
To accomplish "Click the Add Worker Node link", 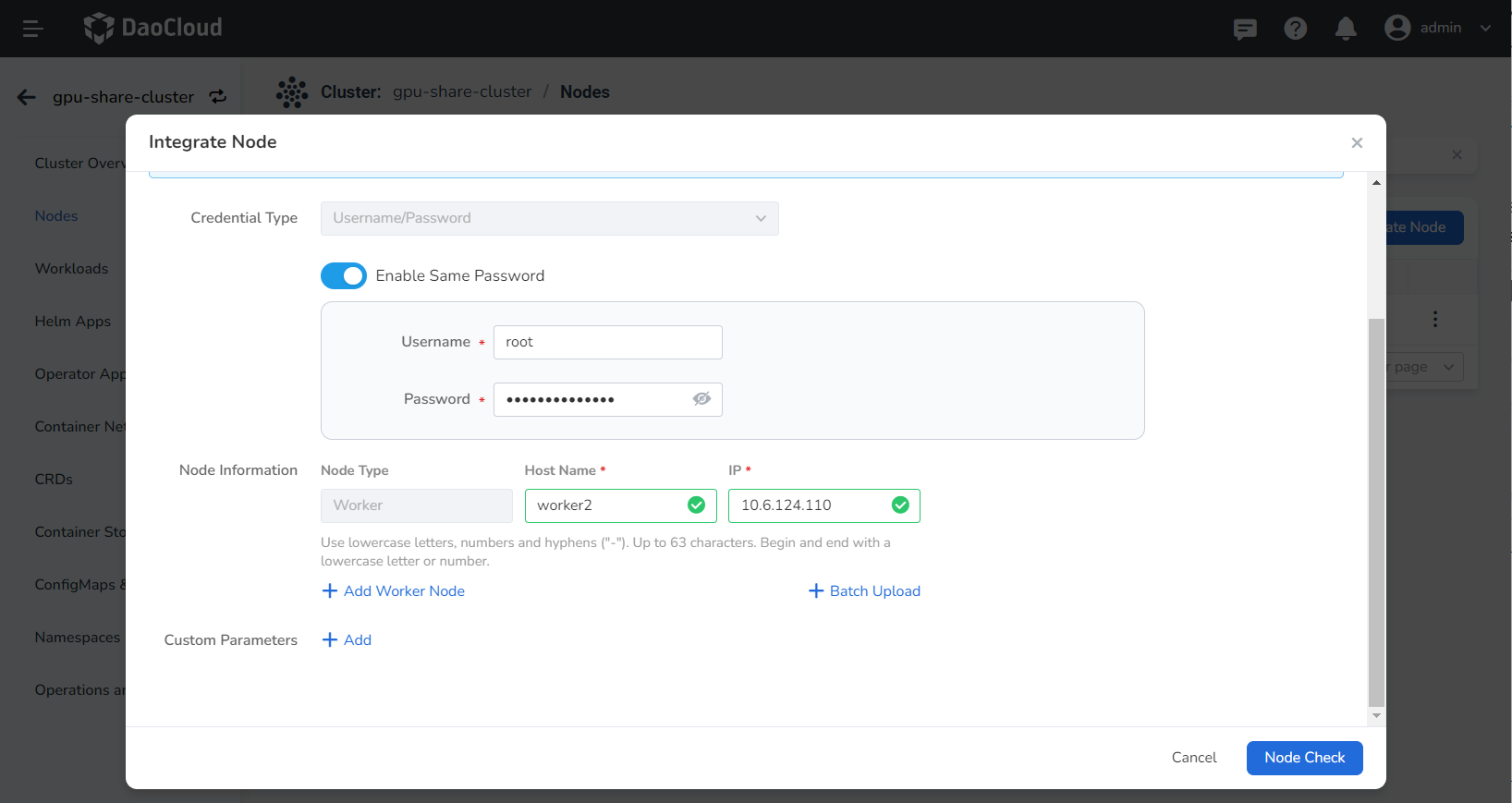I will pos(394,591).
